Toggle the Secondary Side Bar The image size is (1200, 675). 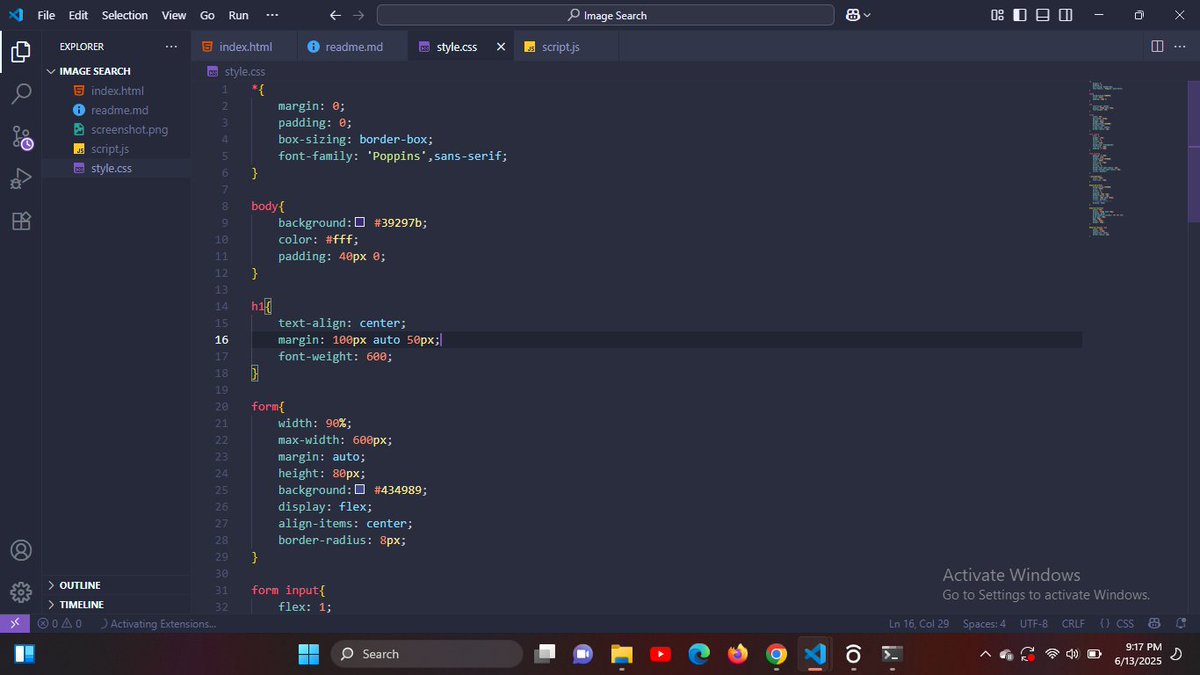(1064, 15)
